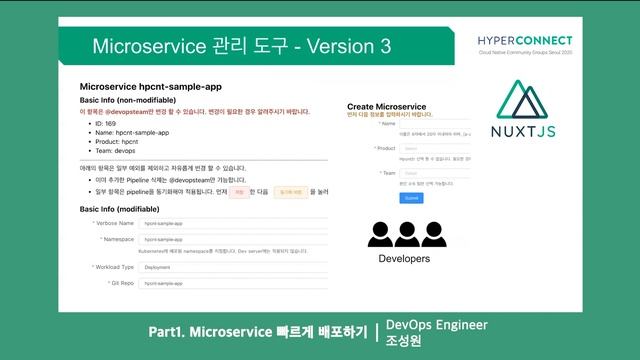Click the speaker name '조성원'
Viewport: 640px width, 360px height.
tap(403, 340)
